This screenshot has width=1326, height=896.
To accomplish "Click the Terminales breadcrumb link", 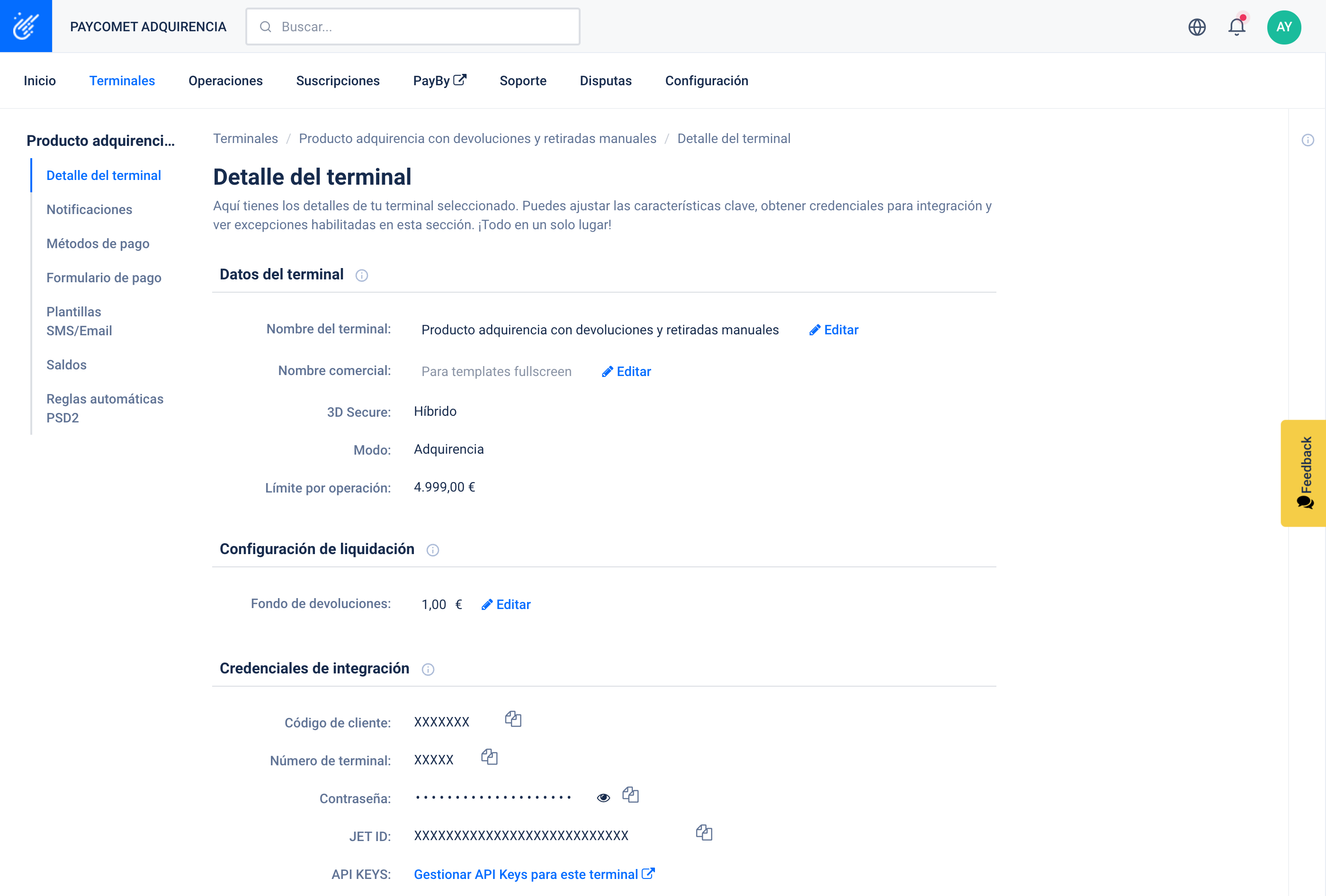I will (245, 139).
